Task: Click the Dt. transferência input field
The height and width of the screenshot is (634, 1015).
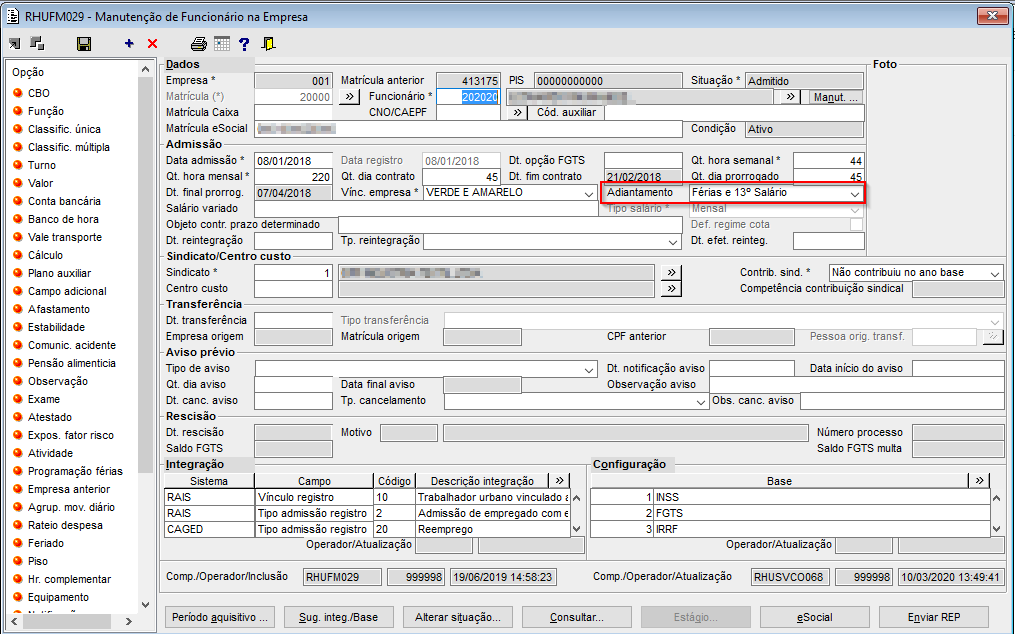Action: (293, 321)
